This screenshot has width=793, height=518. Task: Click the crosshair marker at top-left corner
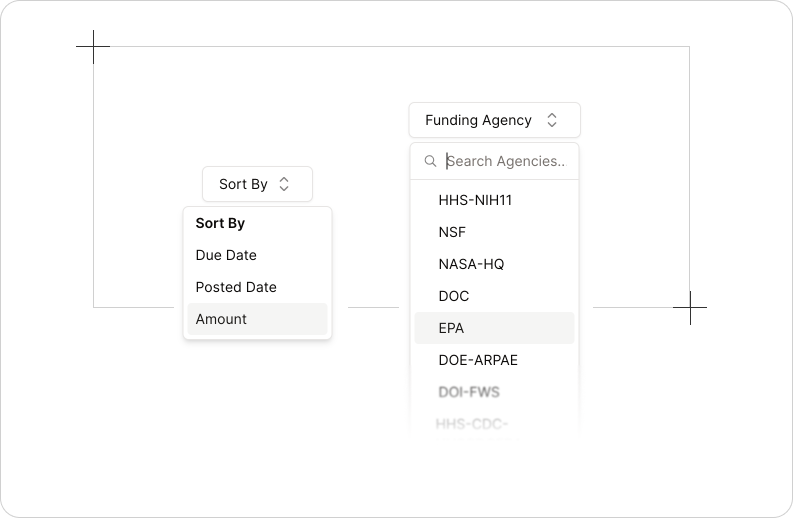click(93, 47)
